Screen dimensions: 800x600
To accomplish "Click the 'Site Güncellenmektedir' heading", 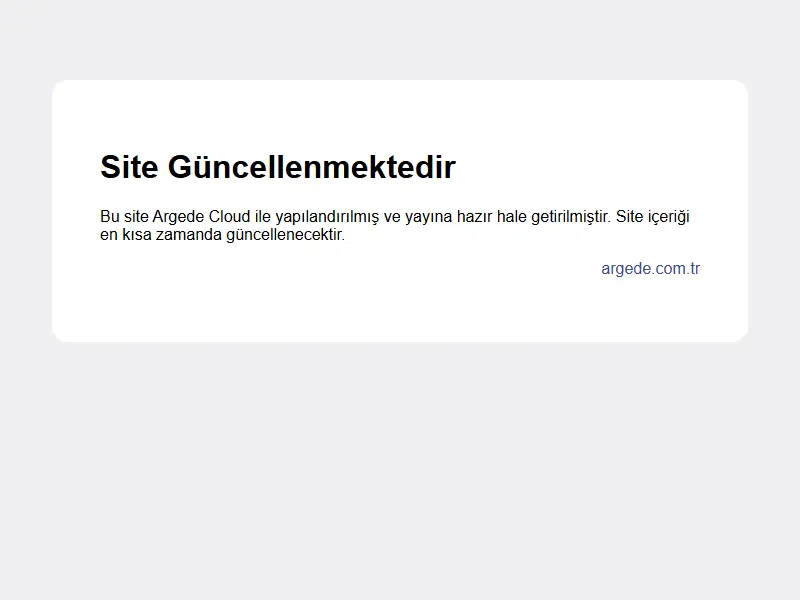I will click(278, 167).
